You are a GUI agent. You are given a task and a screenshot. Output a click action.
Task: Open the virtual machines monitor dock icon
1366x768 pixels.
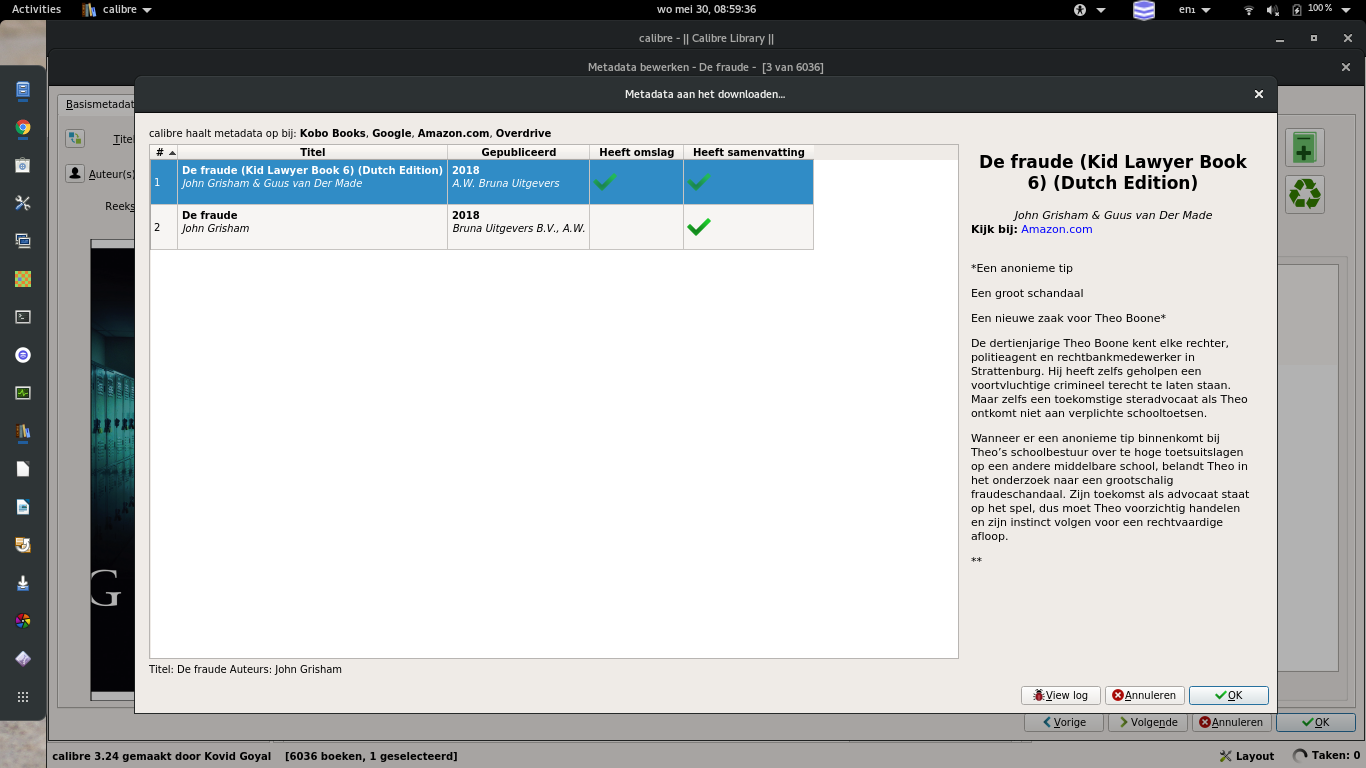[23, 241]
